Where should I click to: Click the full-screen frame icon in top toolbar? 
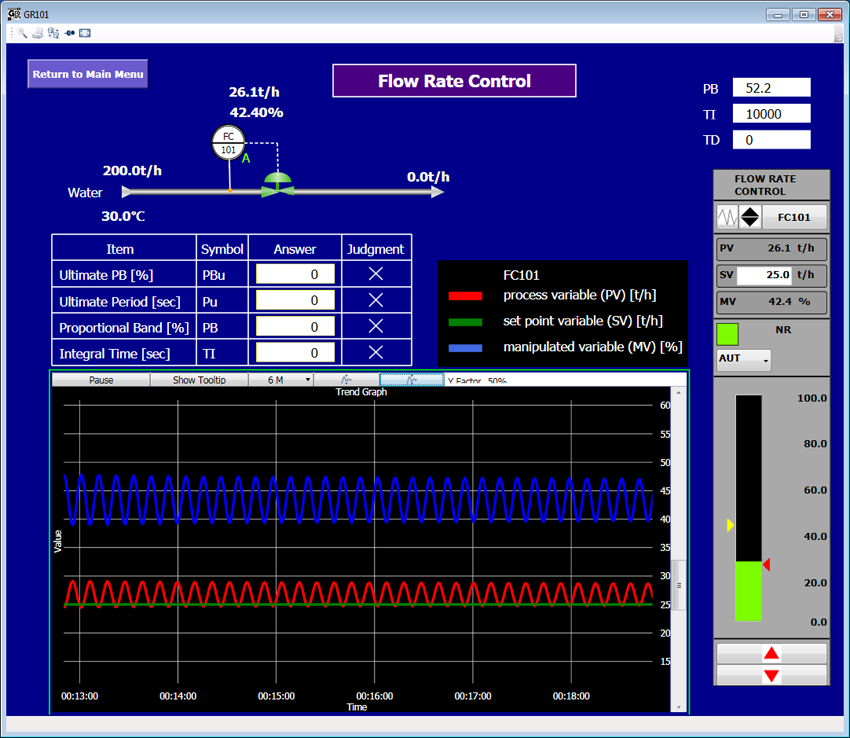pos(85,33)
